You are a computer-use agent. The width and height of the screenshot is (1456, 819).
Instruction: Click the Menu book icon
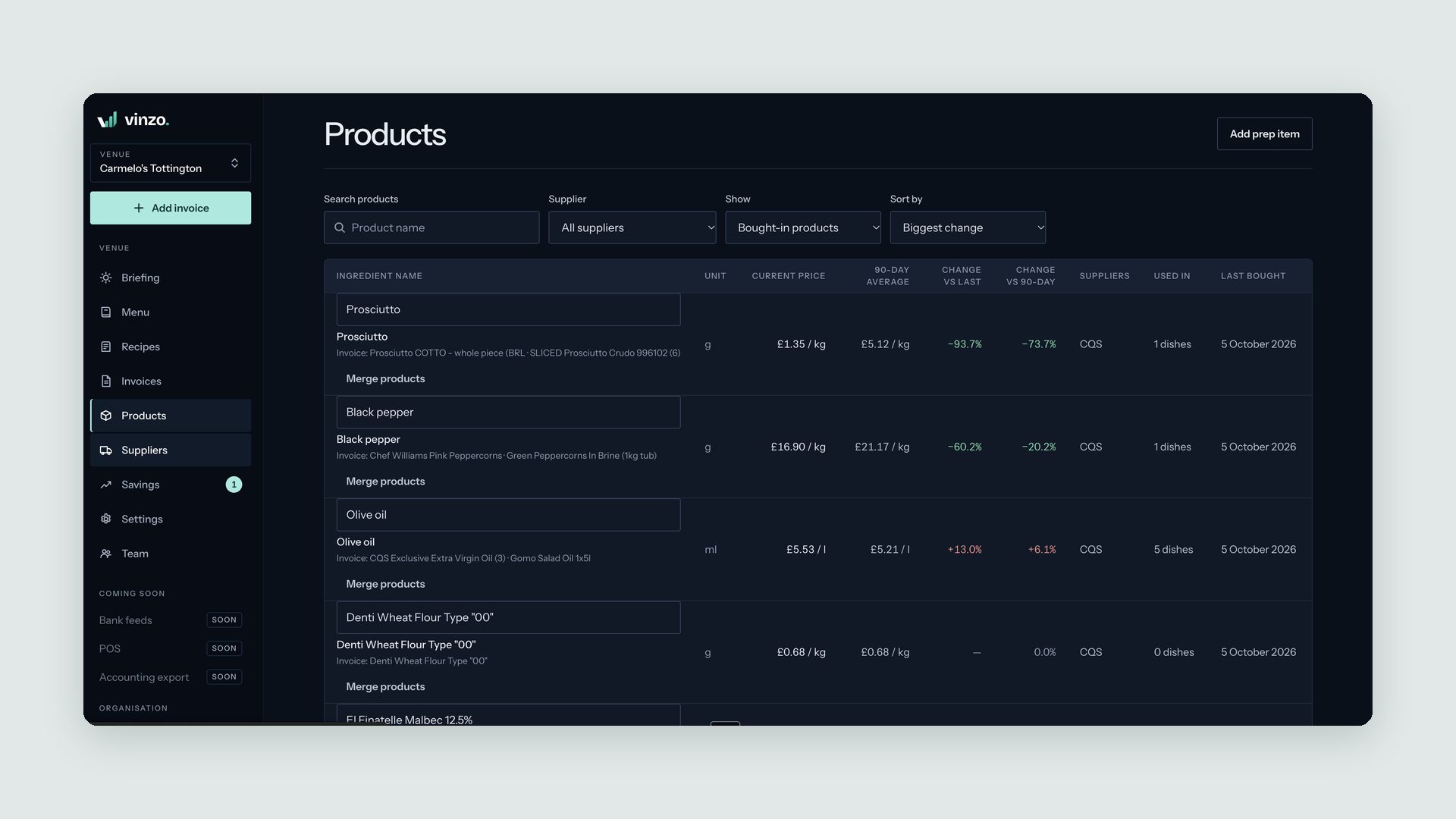[106, 312]
